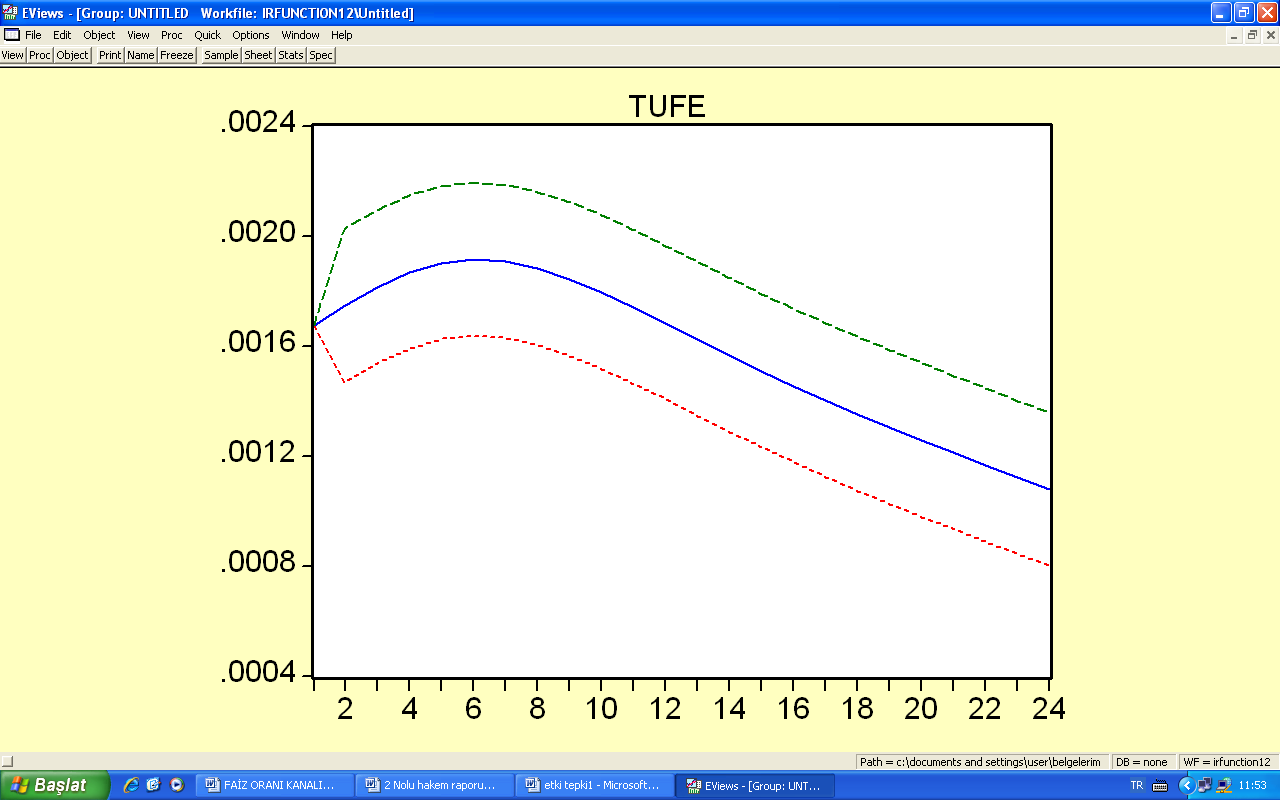
Task: Click the TUFE graph title
Action: point(667,107)
